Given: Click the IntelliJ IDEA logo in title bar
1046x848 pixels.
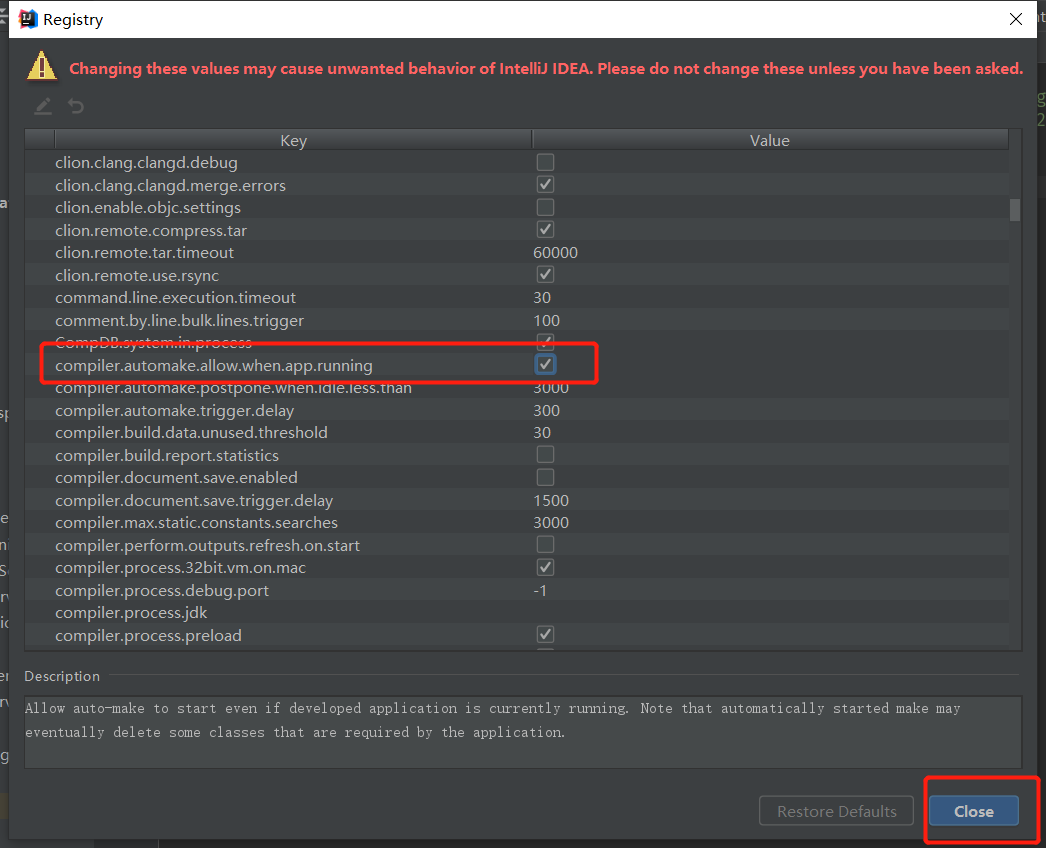Looking at the screenshot, I should tap(27, 19).
